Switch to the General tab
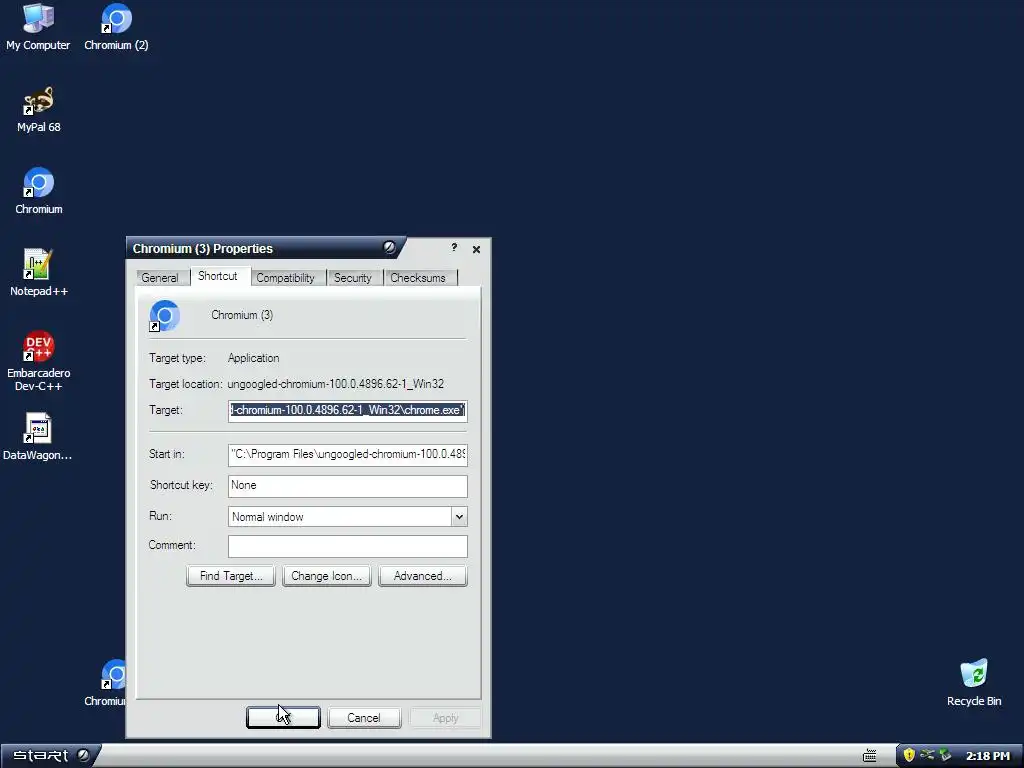The height and width of the screenshot is (768, 1024). pos(160,278)
